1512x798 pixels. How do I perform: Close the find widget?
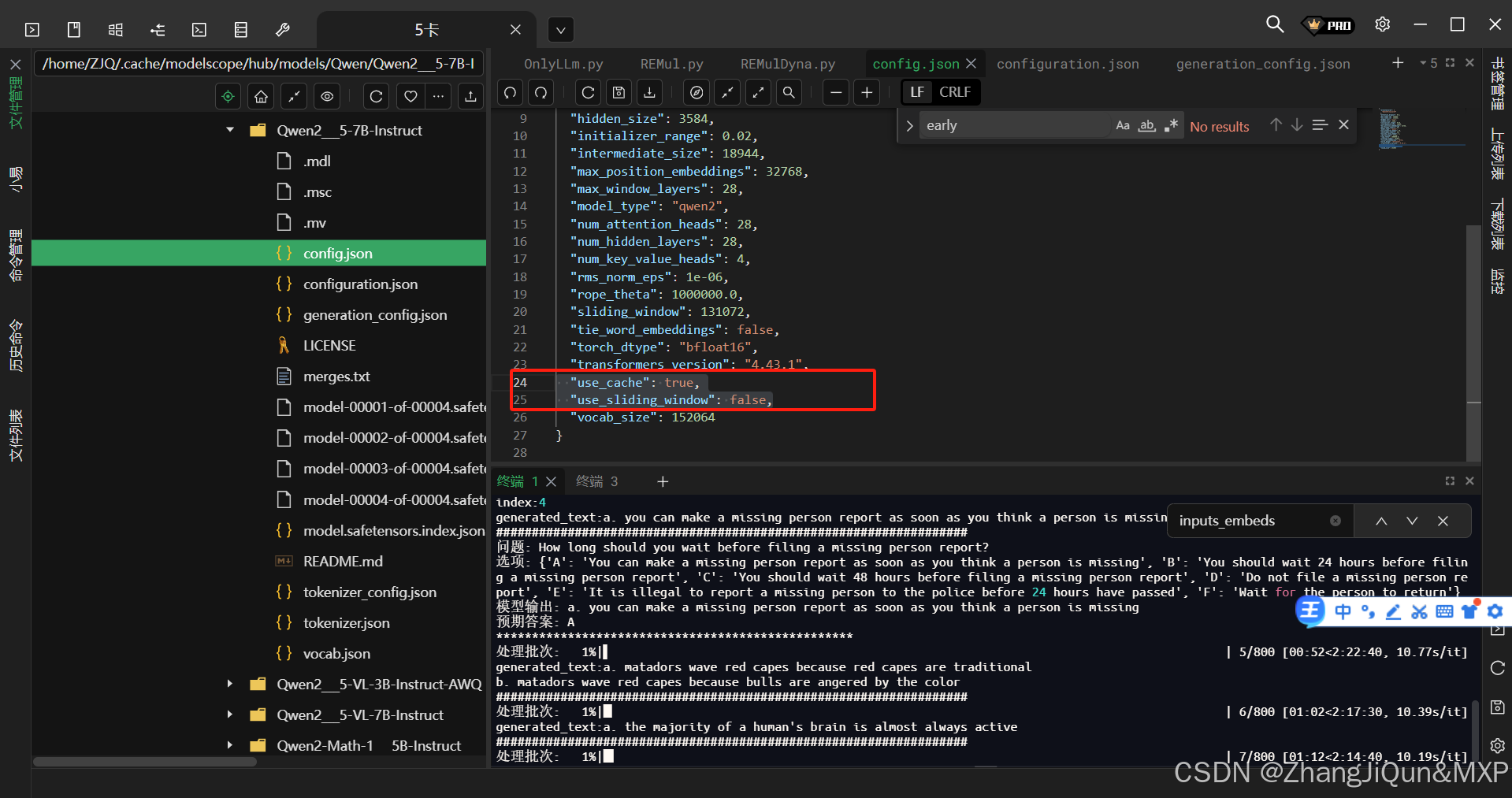coord(1344,125)
